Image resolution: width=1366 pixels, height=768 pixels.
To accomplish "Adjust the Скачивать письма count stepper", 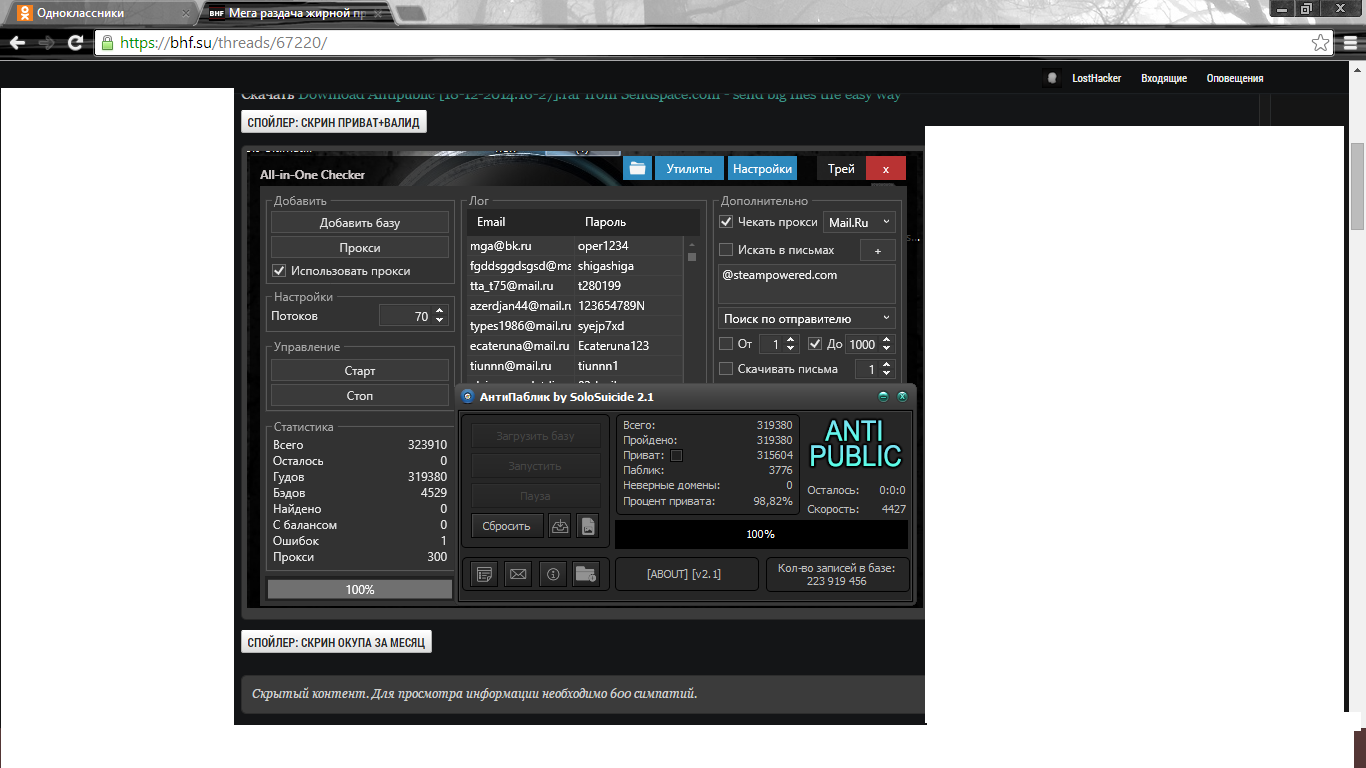I will [887, 369].
